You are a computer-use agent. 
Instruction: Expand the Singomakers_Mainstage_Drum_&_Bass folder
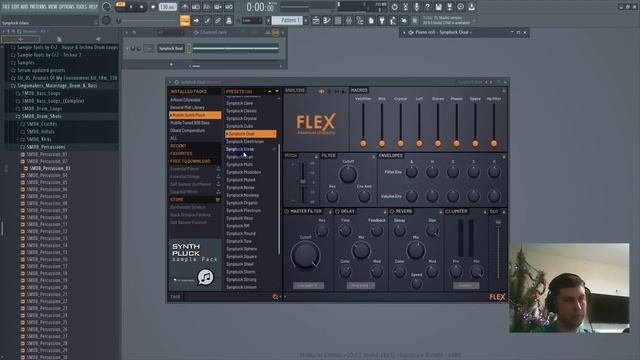[57, 86]
